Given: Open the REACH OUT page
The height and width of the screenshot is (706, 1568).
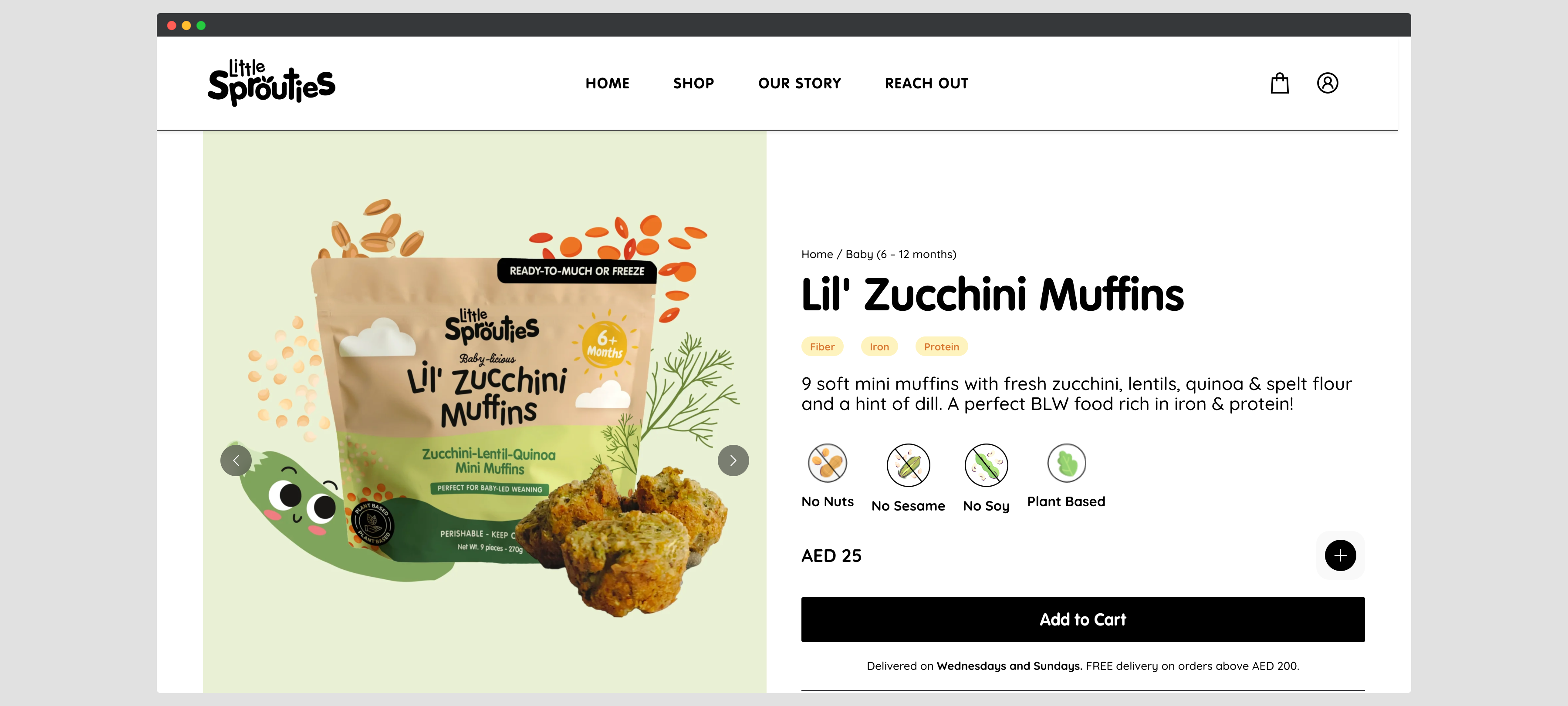Looking at the screenshot, I should click(926, 83).
